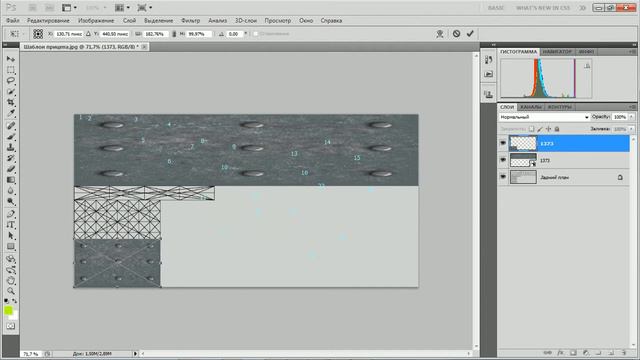Open the opacity slider arrow

click(631, 117)
